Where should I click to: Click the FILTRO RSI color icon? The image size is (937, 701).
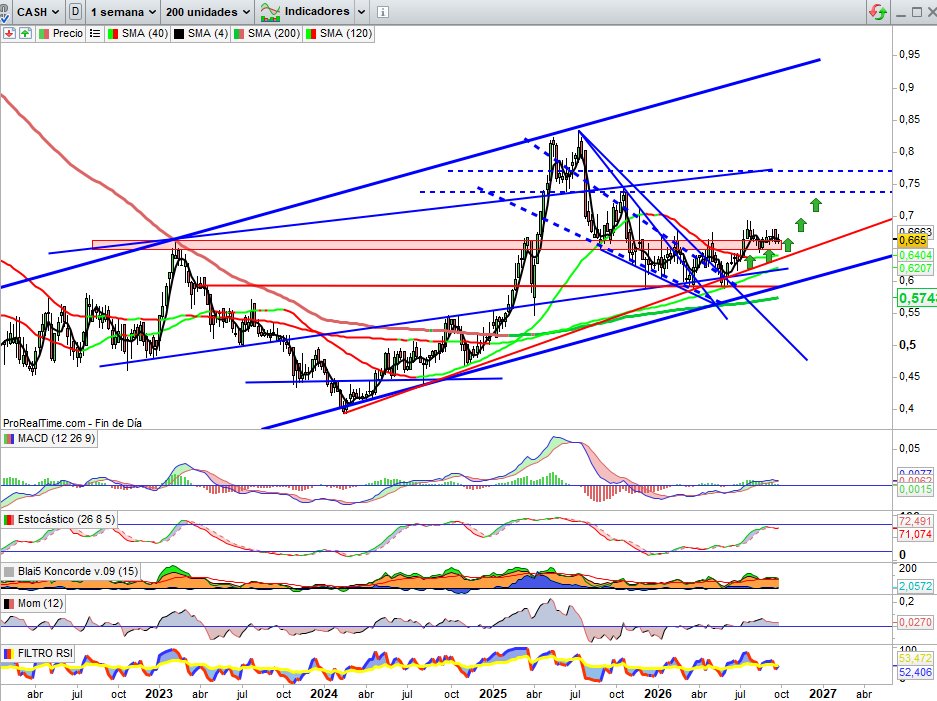point(9,654)
